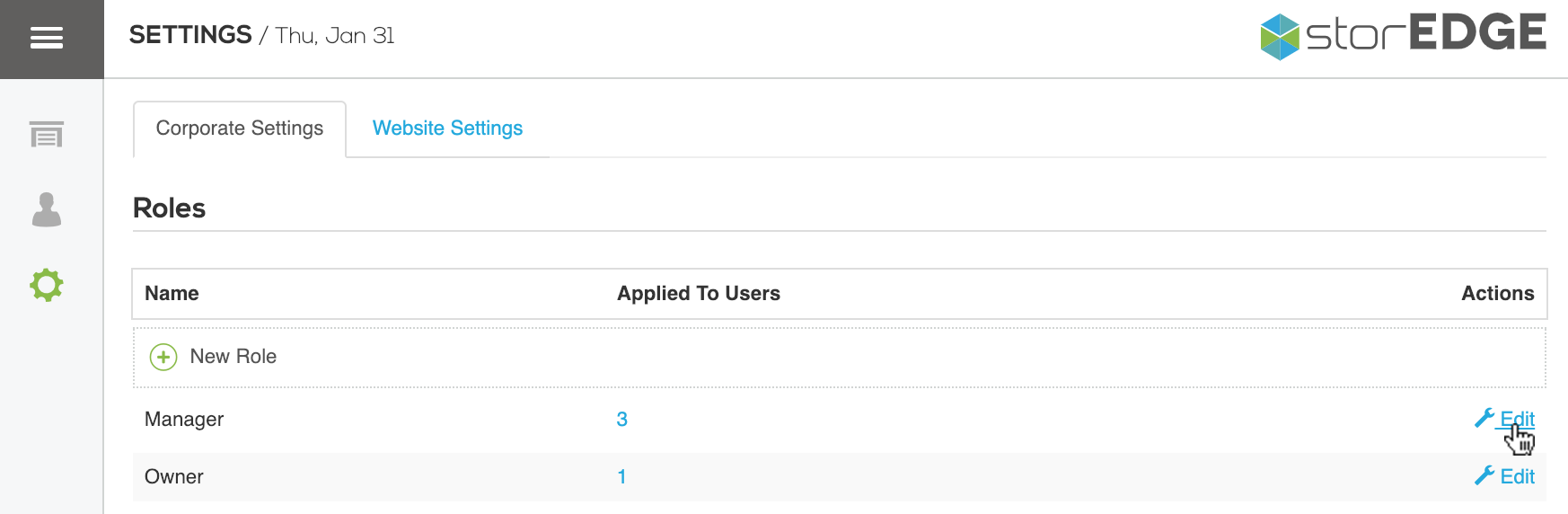Click the Edit link for Manager role

pyautogui.click(x=1518, y=419)
